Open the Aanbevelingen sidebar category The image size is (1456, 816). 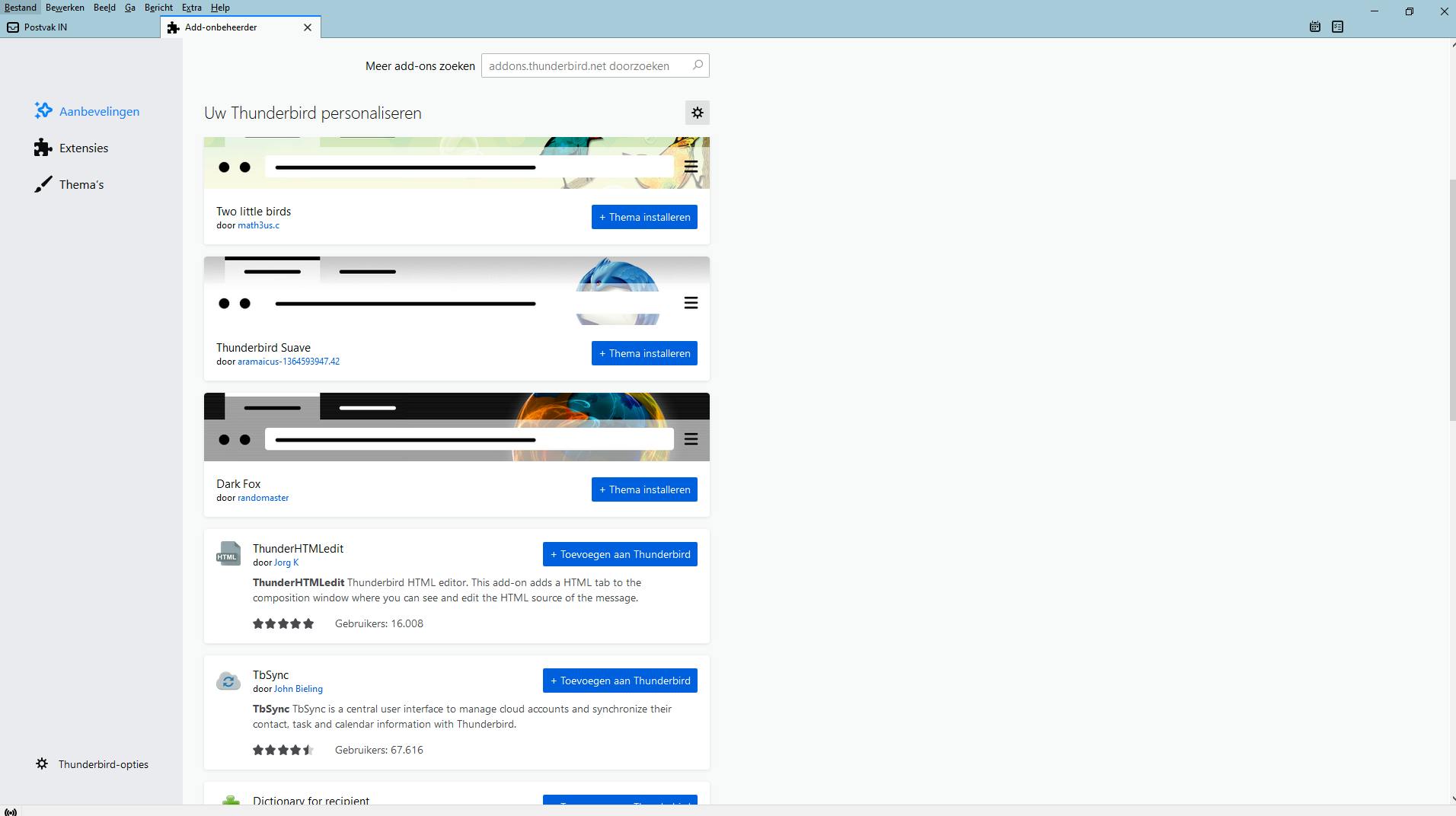[87, 111]
